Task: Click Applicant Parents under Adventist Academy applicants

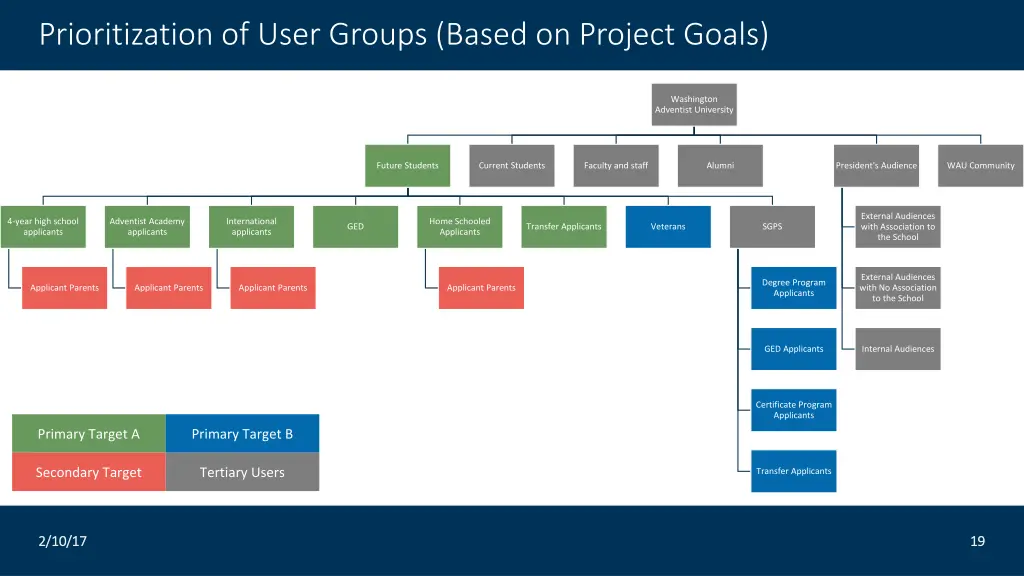Action: (168, 287)
